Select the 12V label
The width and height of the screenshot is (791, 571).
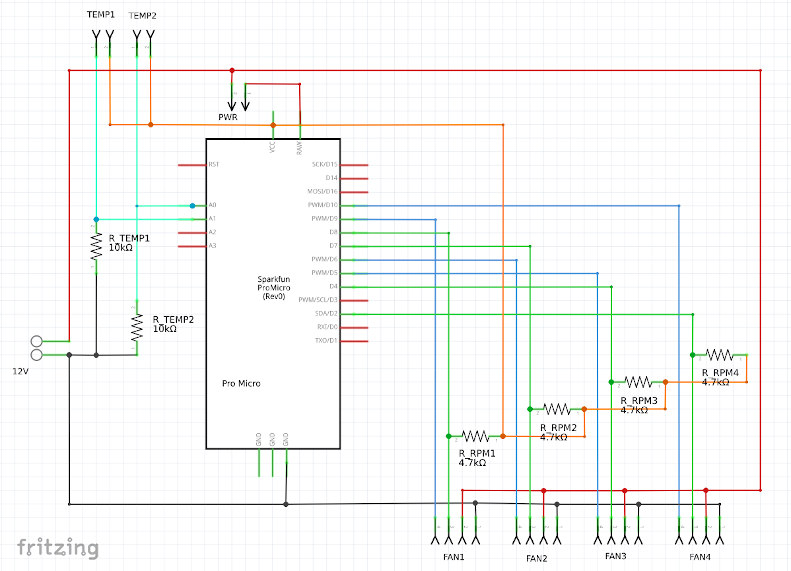(x=21, y=371)
